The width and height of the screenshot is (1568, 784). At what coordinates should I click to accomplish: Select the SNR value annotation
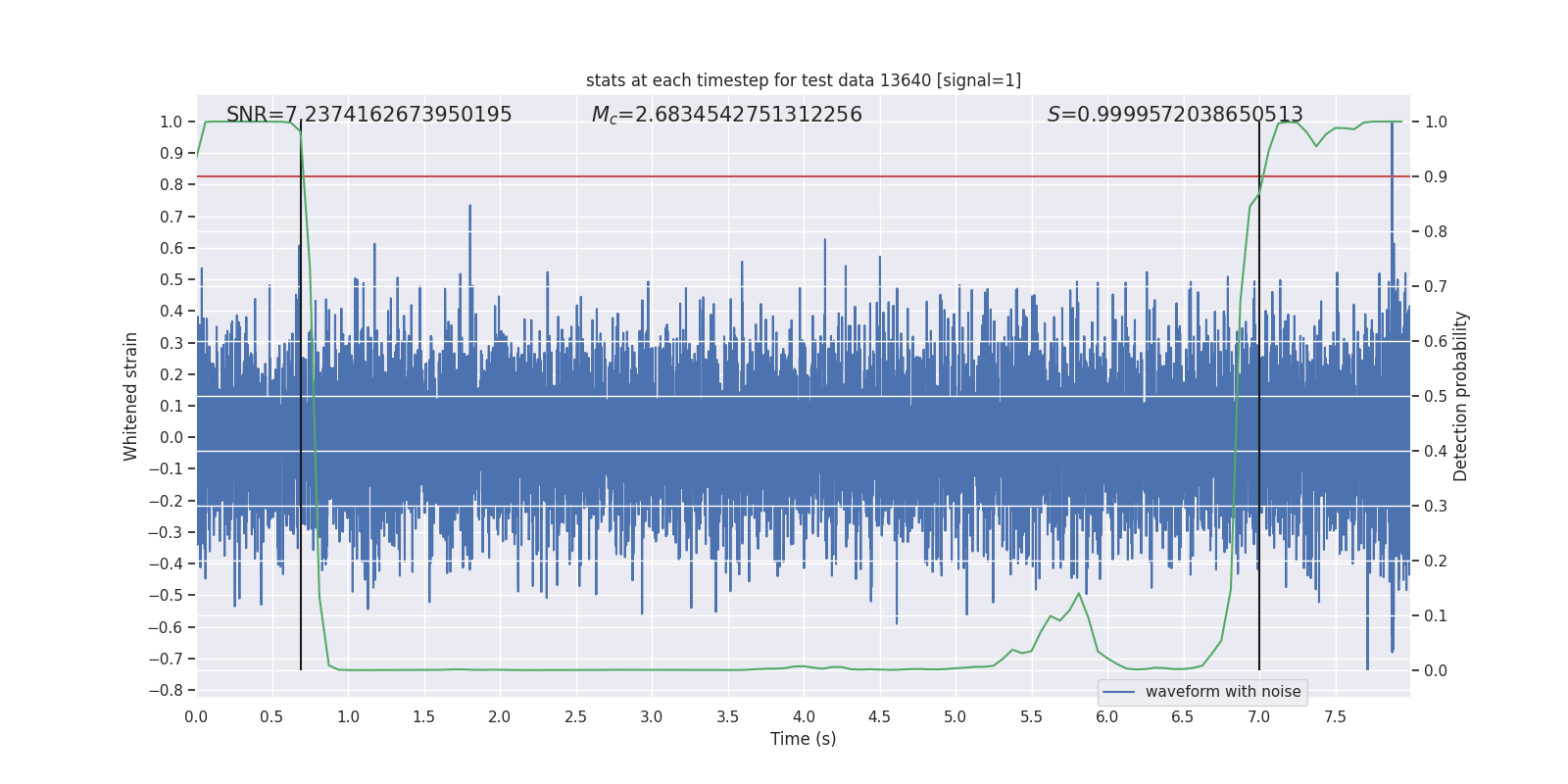pyautogui.click(x=368, y=115)
